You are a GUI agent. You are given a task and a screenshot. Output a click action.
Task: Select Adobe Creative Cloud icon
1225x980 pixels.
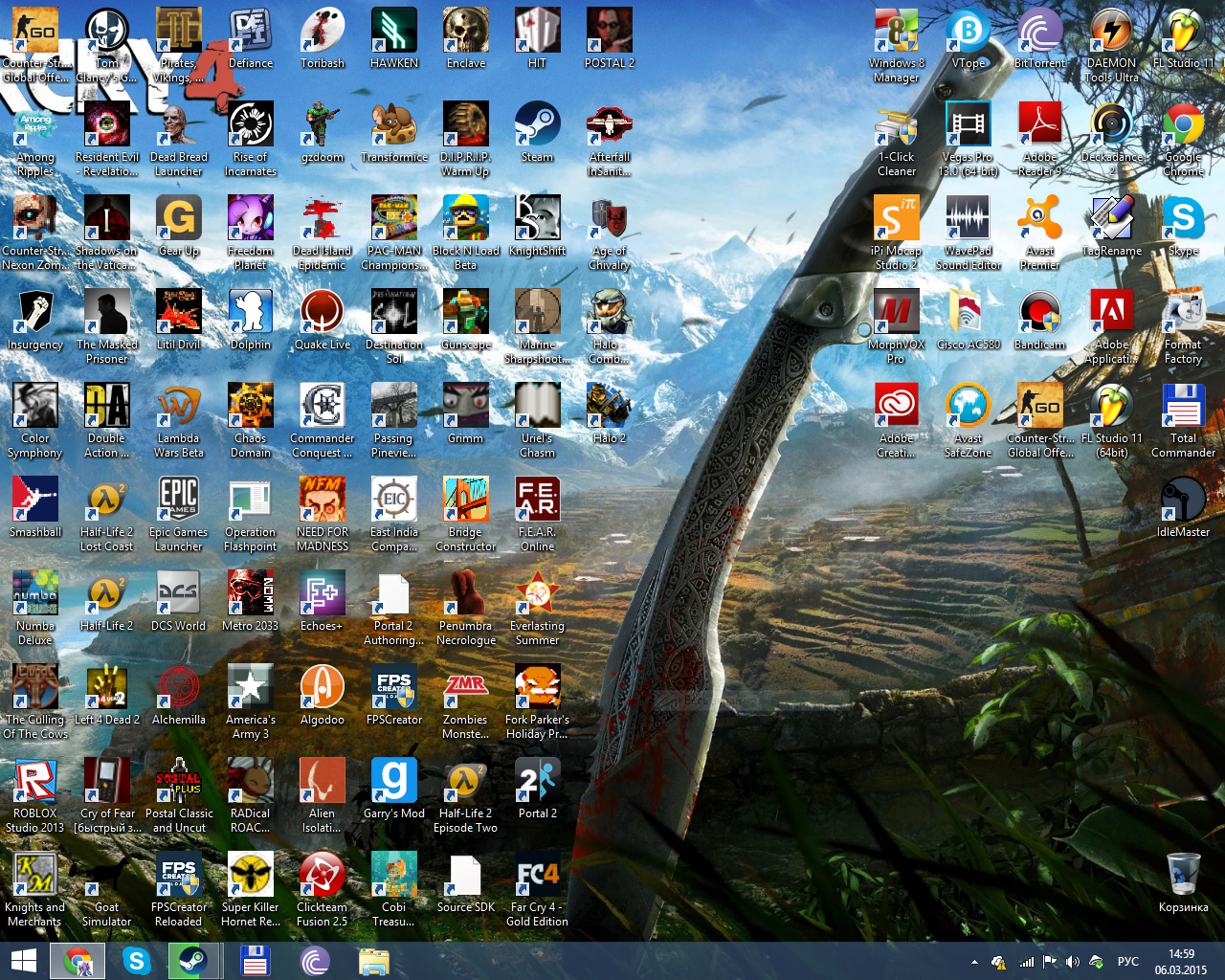coord(897,421)
